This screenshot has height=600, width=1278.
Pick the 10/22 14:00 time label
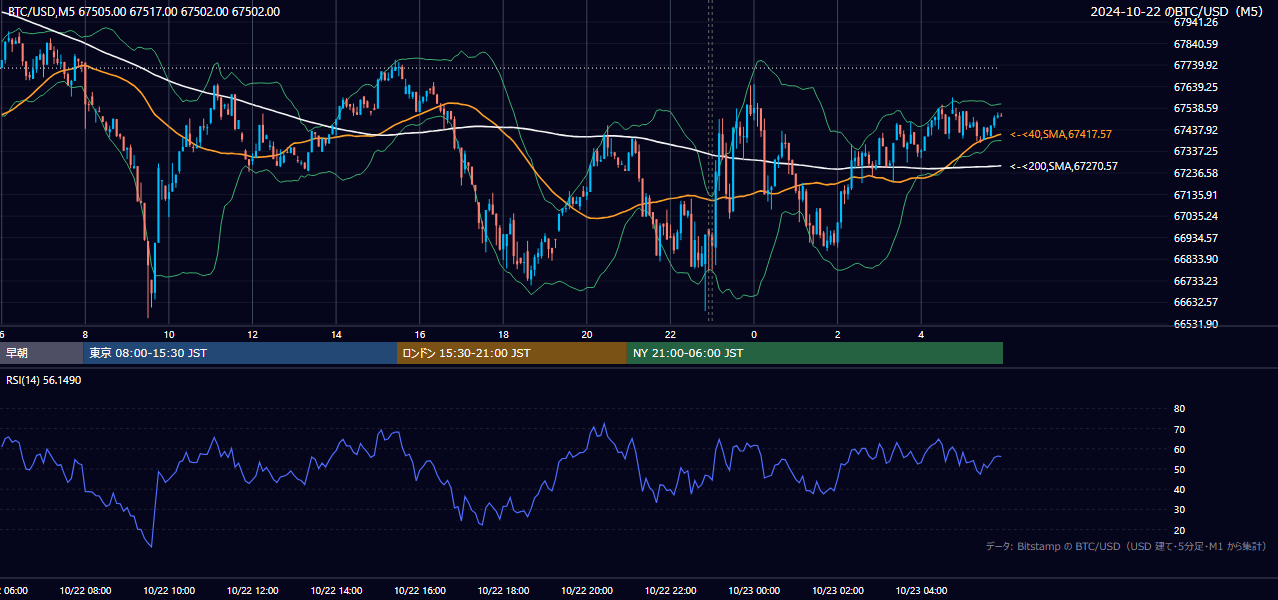[x=336, y=591]
